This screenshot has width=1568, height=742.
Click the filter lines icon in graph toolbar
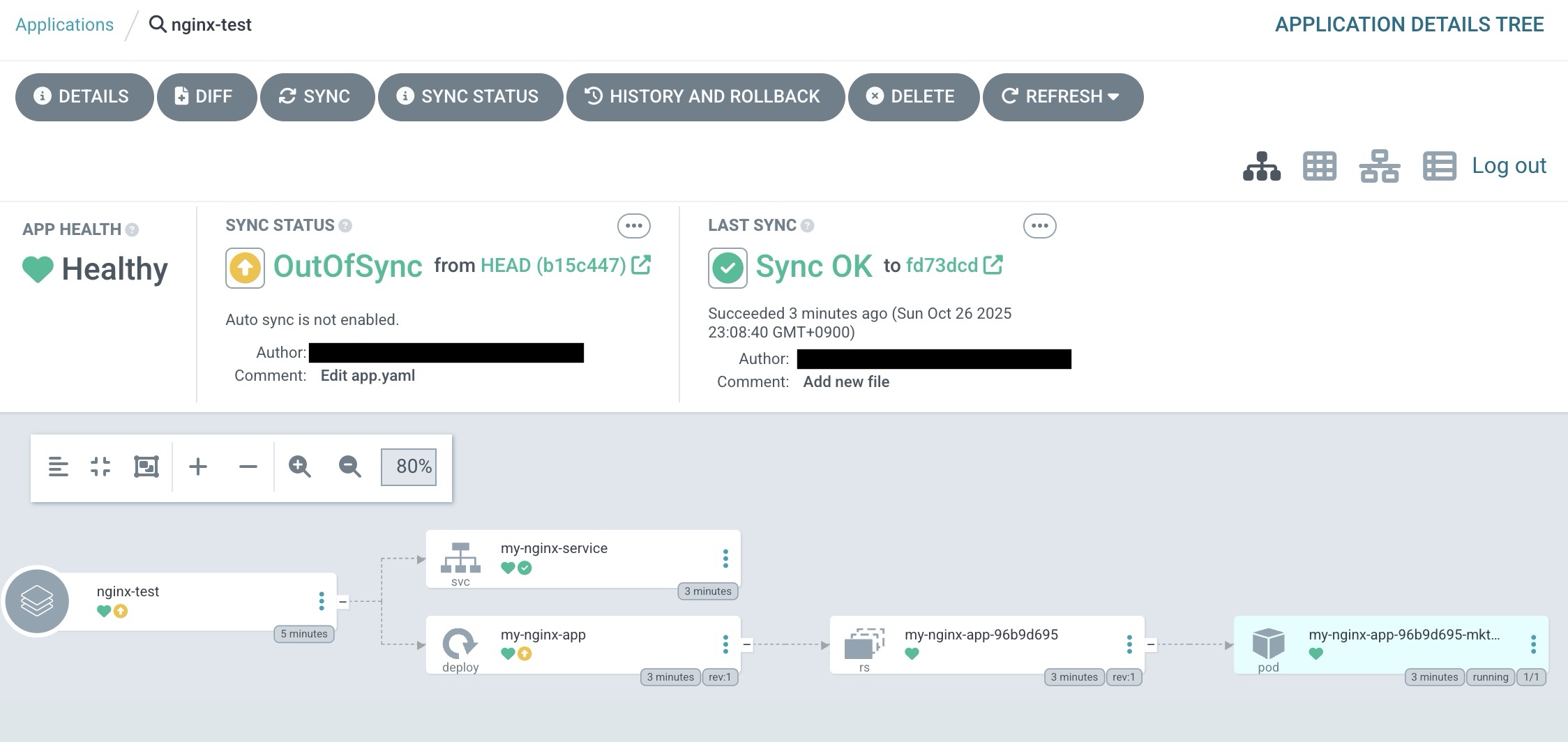click(59, 467)
